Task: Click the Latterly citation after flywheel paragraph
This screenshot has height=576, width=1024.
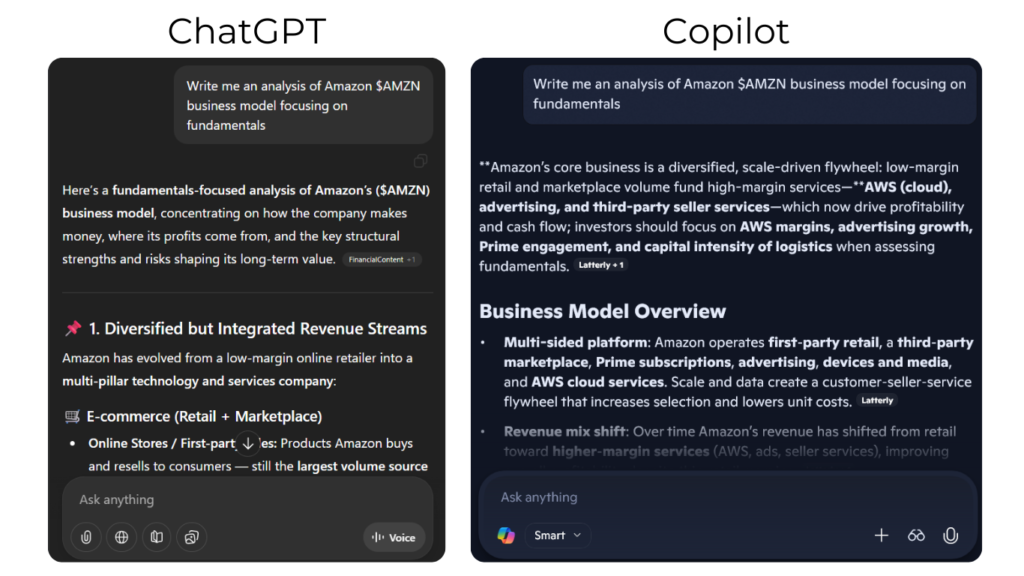Action: click(877, 401)
